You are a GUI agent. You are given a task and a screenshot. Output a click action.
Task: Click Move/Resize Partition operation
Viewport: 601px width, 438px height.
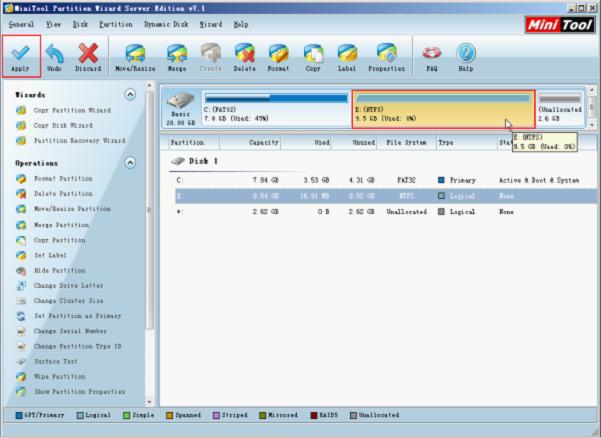click(72, 209)
